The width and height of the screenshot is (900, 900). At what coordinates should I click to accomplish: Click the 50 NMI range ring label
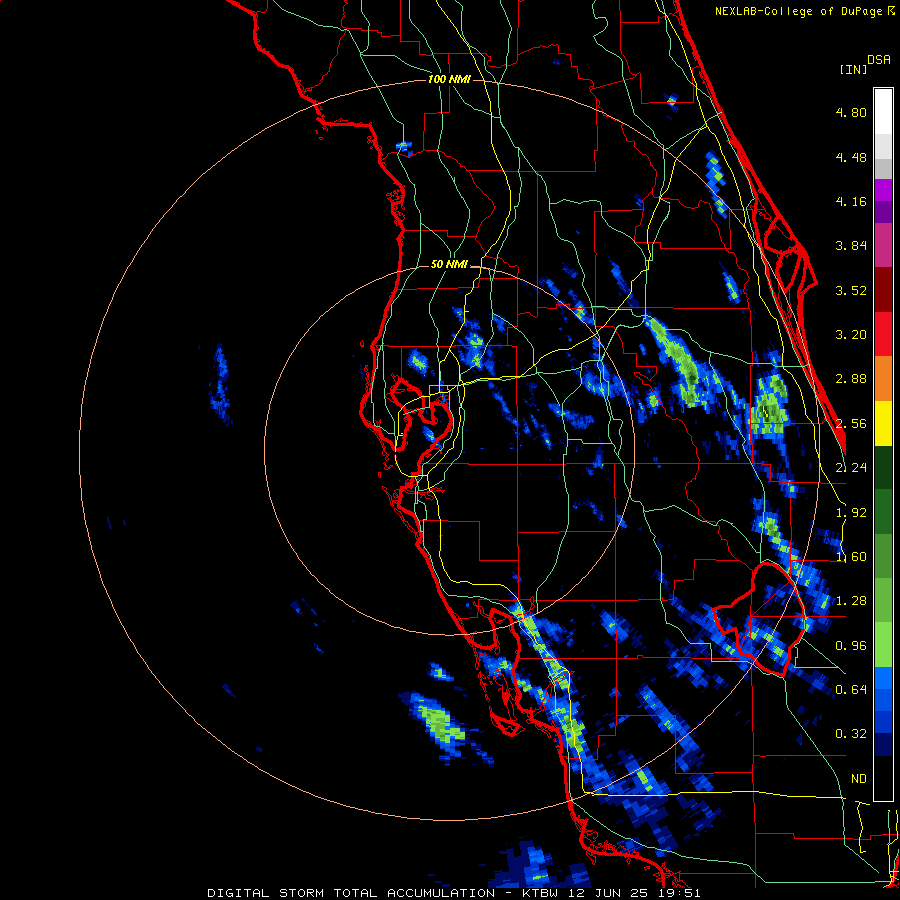coord(449,265)
